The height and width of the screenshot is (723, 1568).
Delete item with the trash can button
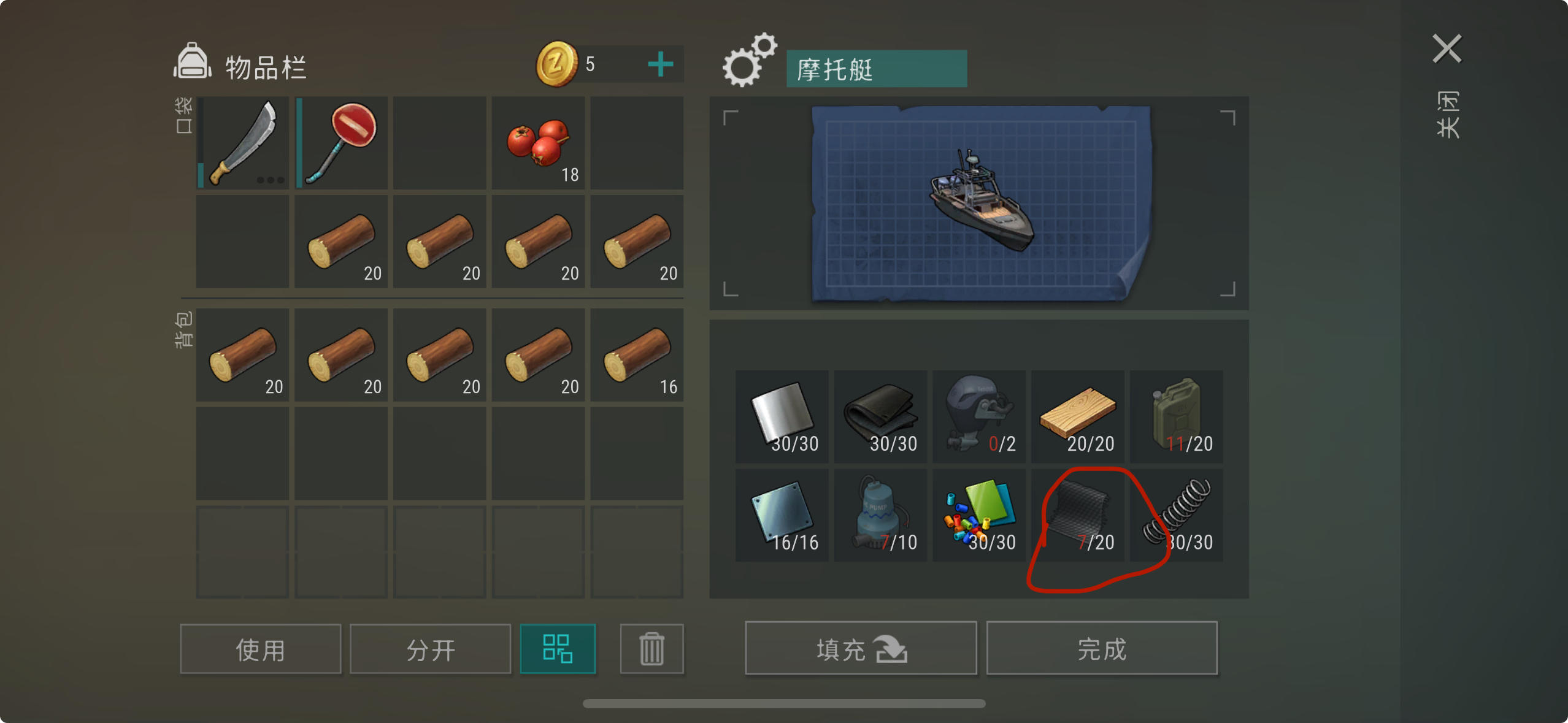pos(651,649)
